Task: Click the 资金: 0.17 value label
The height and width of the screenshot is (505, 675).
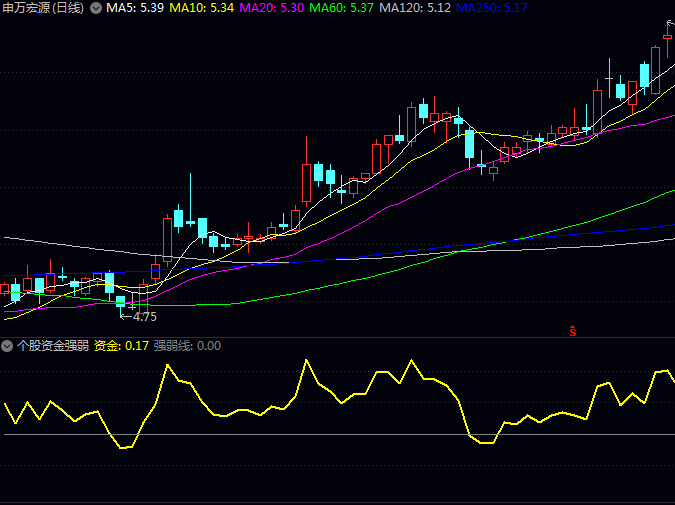Action: [x=121, y=346]
